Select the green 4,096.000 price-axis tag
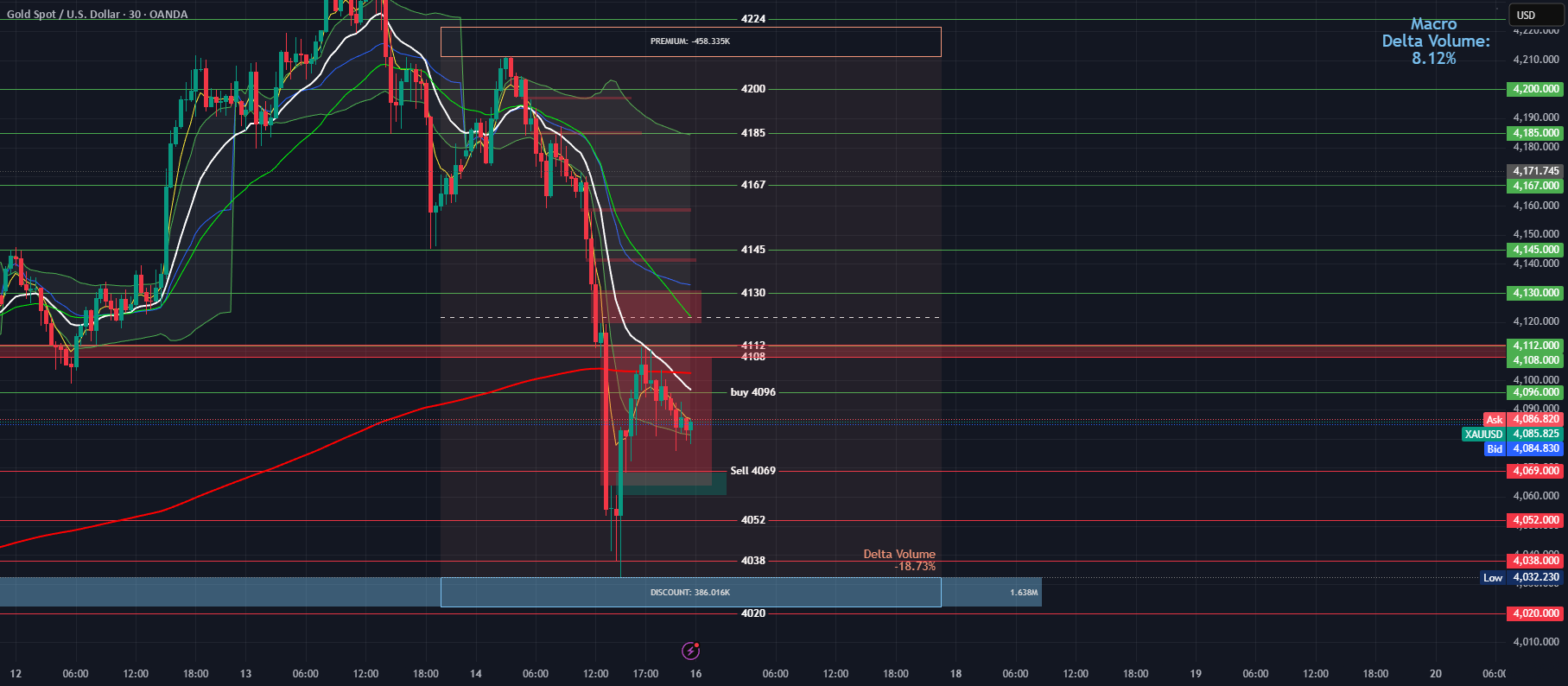The width and height of the screenshot is (1568, 686). point(1535,392)
